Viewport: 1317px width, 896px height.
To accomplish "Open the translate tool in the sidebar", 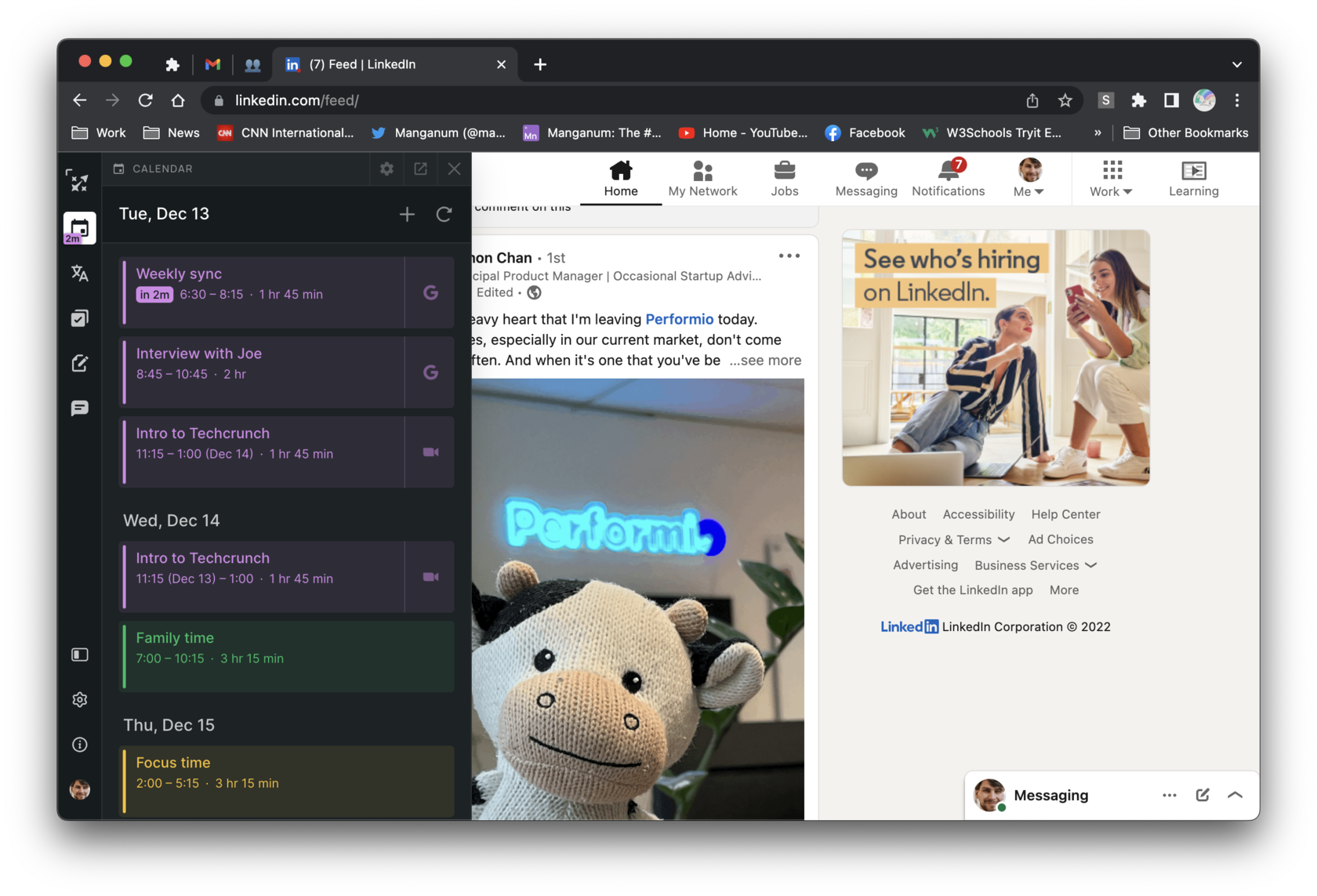I will (x=78, y=273).
